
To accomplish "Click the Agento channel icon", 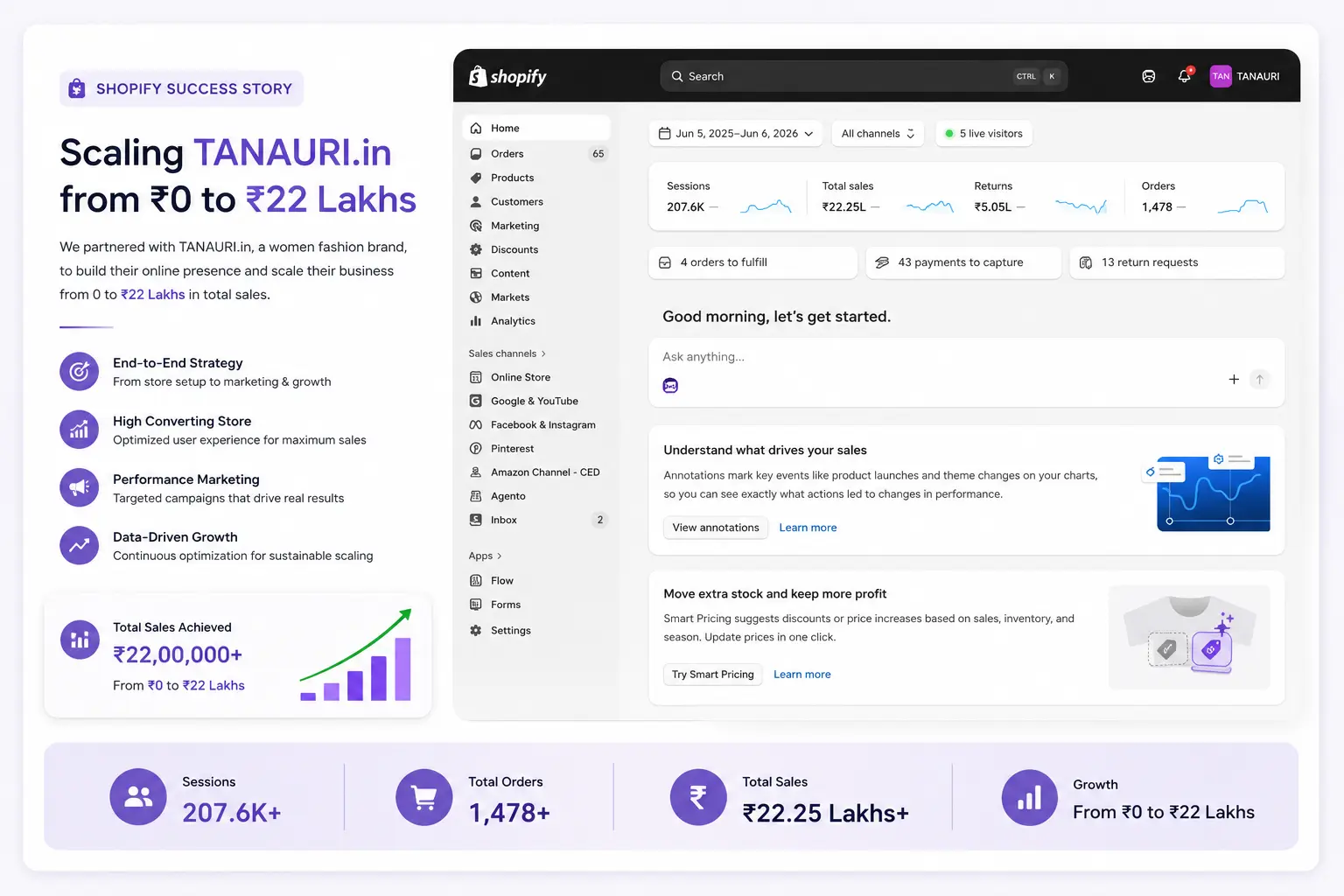I will 476,496.
